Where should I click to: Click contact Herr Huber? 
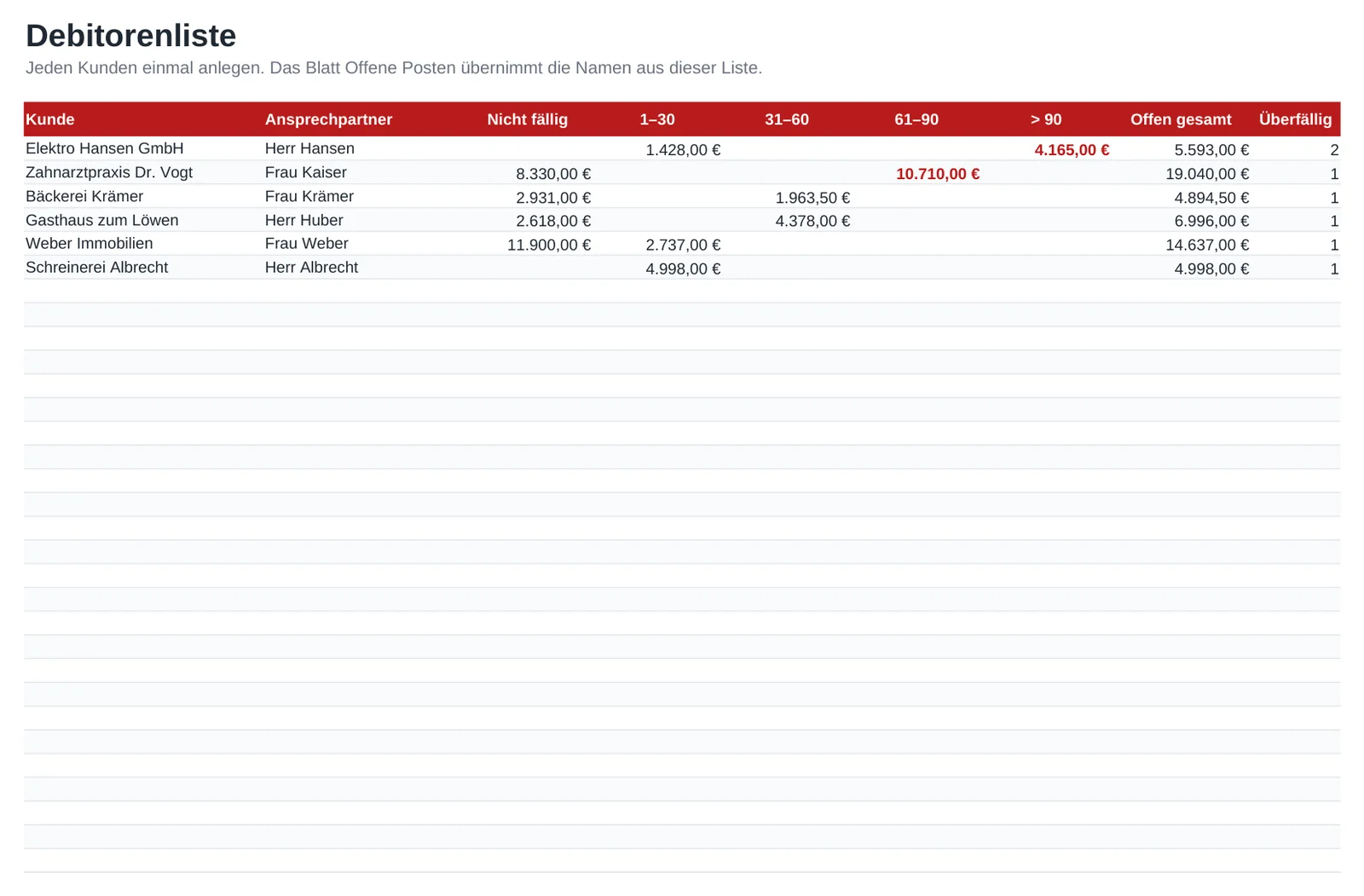304,220
